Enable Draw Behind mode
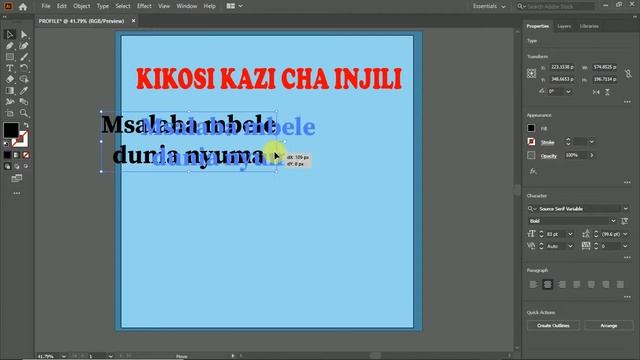The image size is (640, 360). [x=17, y=166]
